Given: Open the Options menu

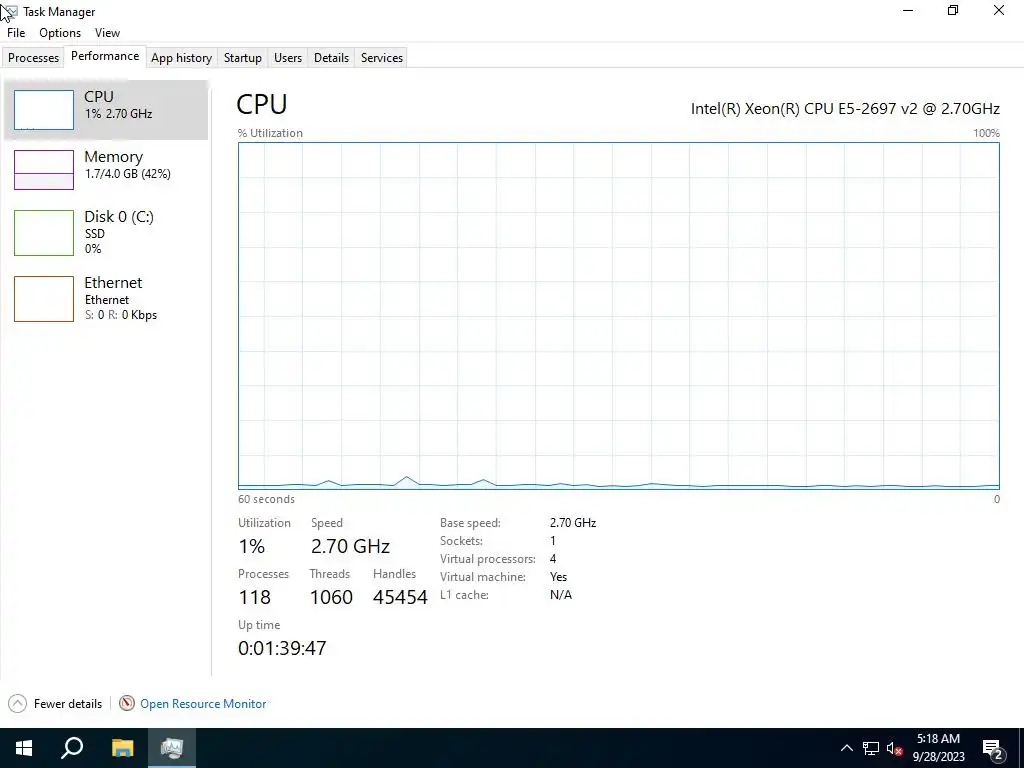Looking at the screenshot, I should pos(60,33).
